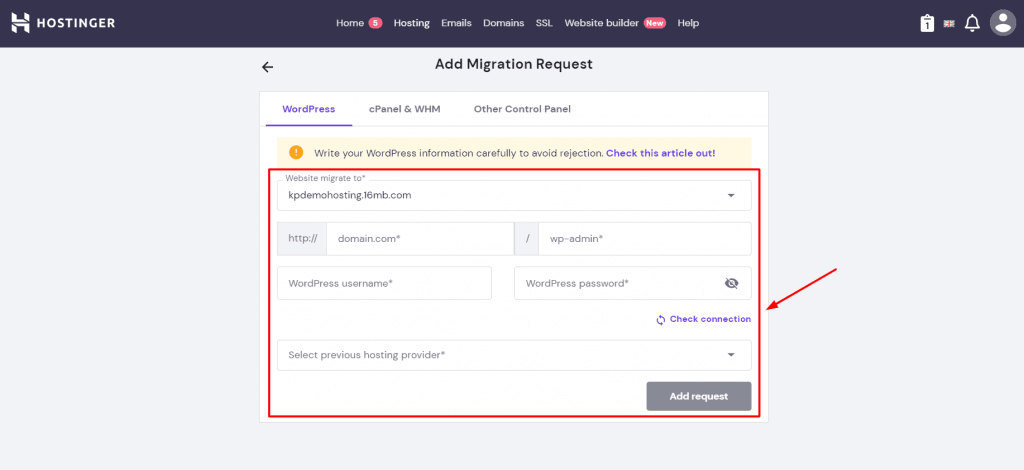Select the WordPress tab

(309, 109)
